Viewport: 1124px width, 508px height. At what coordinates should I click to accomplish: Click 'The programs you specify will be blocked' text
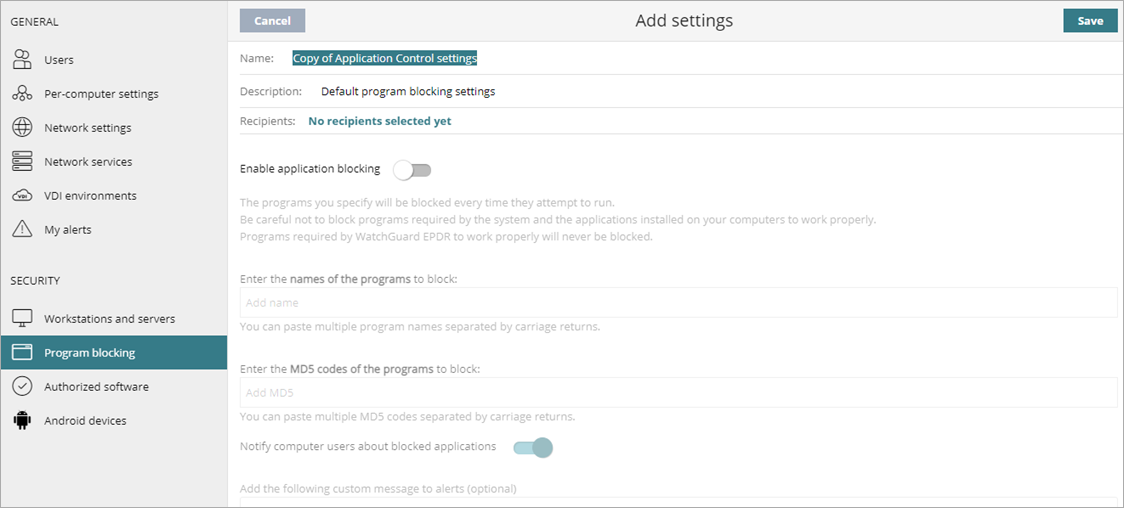(x=427, y=202)
